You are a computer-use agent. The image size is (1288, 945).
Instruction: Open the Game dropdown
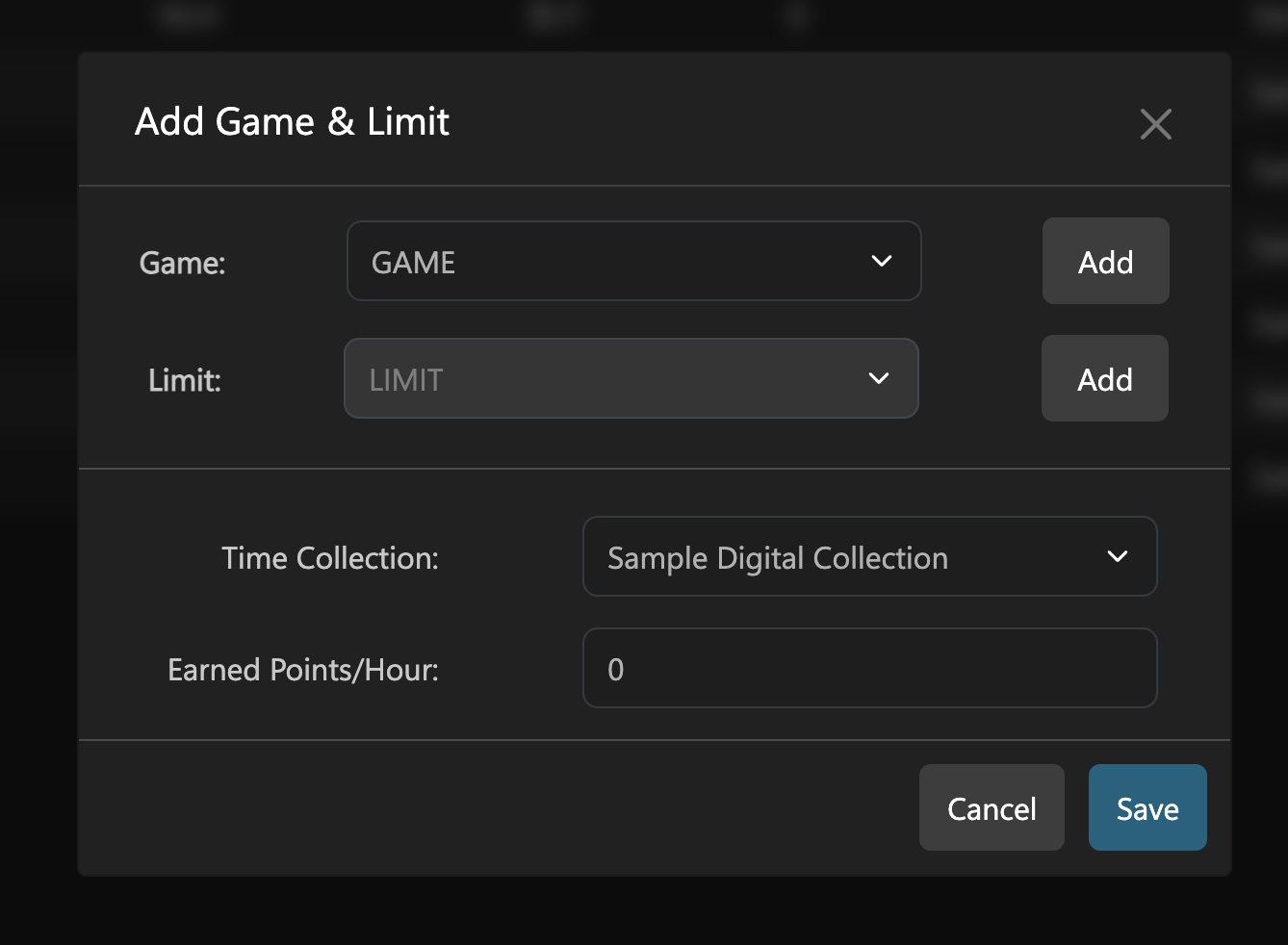tap(633, 262)
